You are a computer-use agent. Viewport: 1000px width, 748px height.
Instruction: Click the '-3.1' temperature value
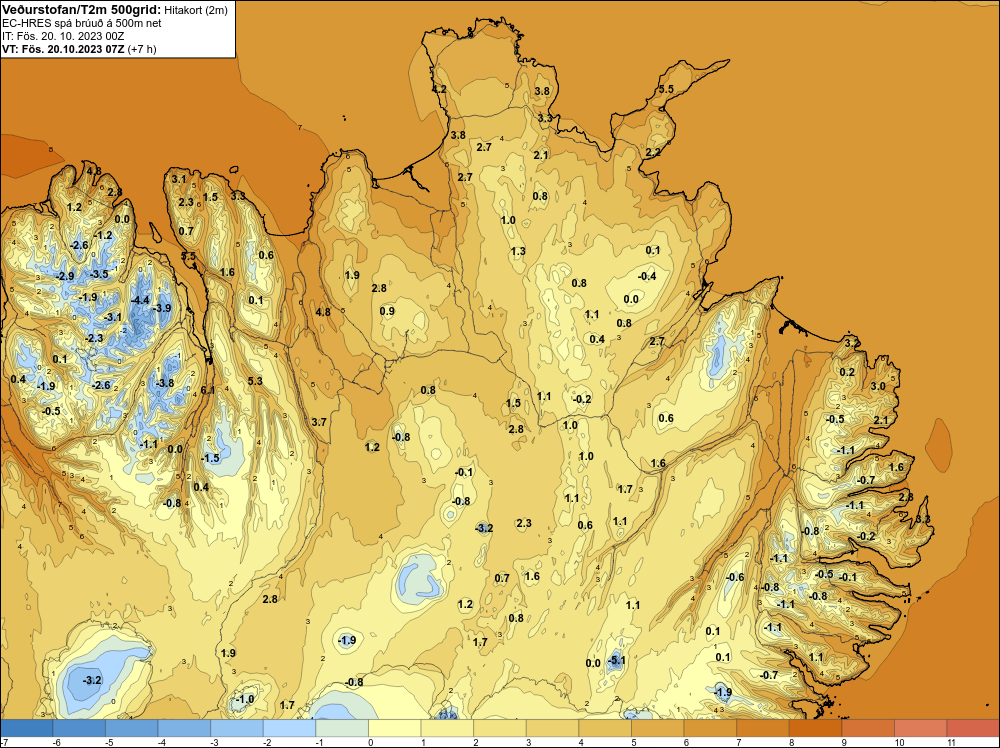click(x=112, y=317)
